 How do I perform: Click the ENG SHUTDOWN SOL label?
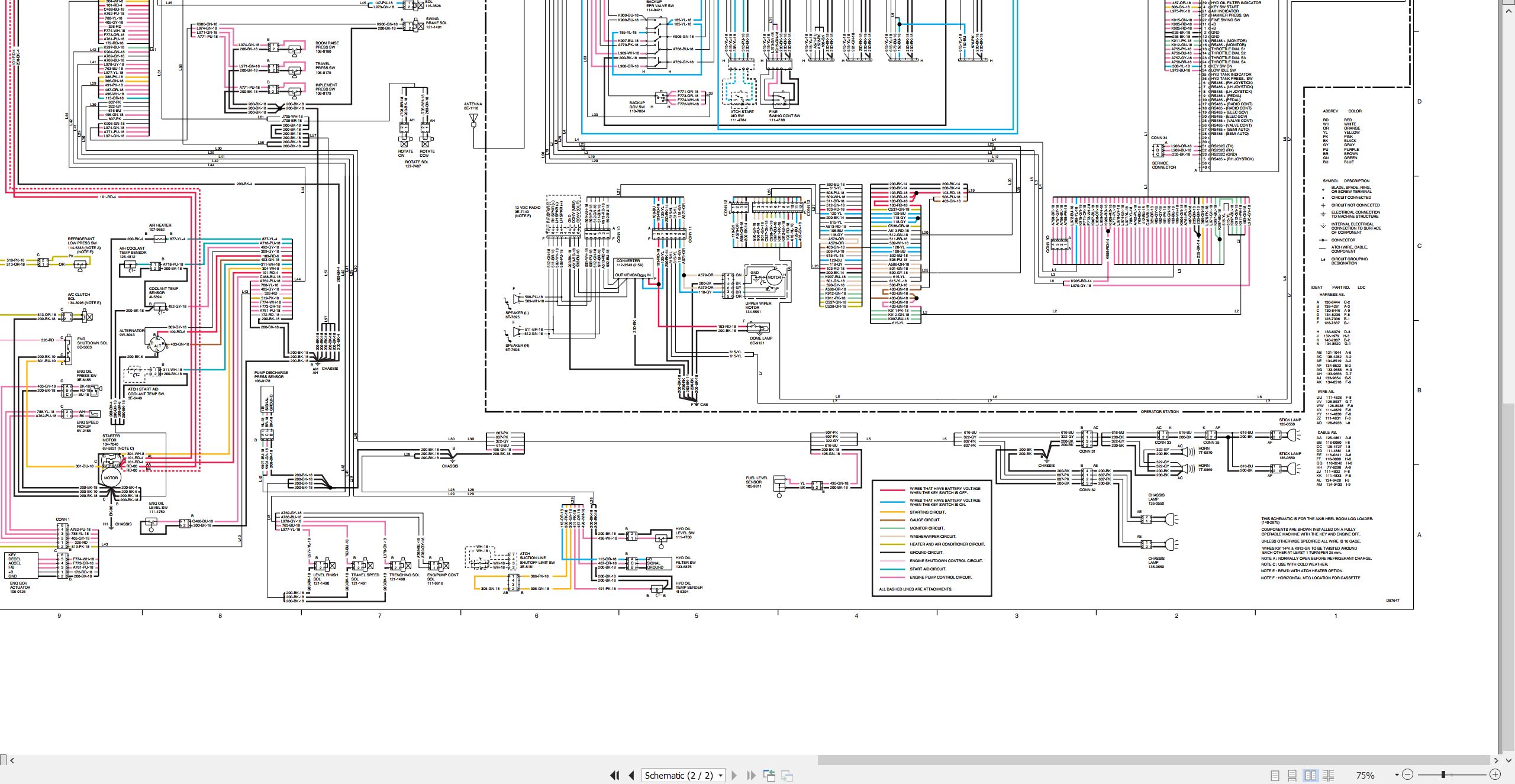coord(92,341)
